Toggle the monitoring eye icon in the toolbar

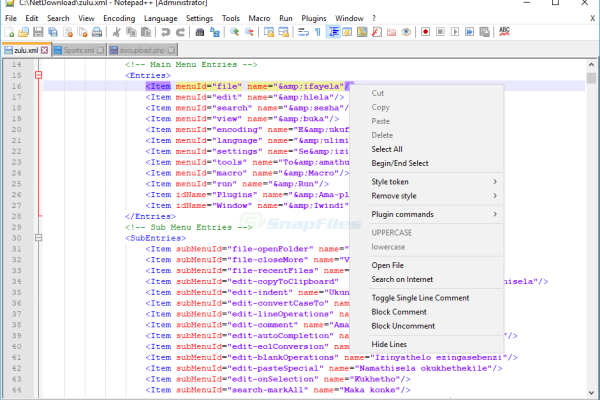tap(407, 32)
